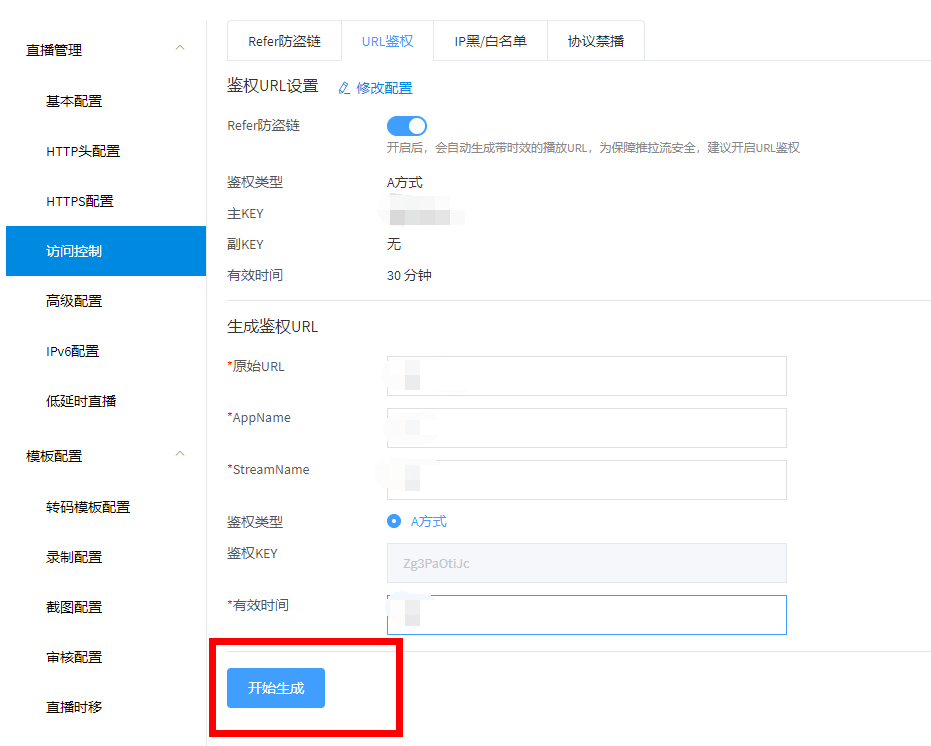Click the StreamName input box

pos(586,480)
